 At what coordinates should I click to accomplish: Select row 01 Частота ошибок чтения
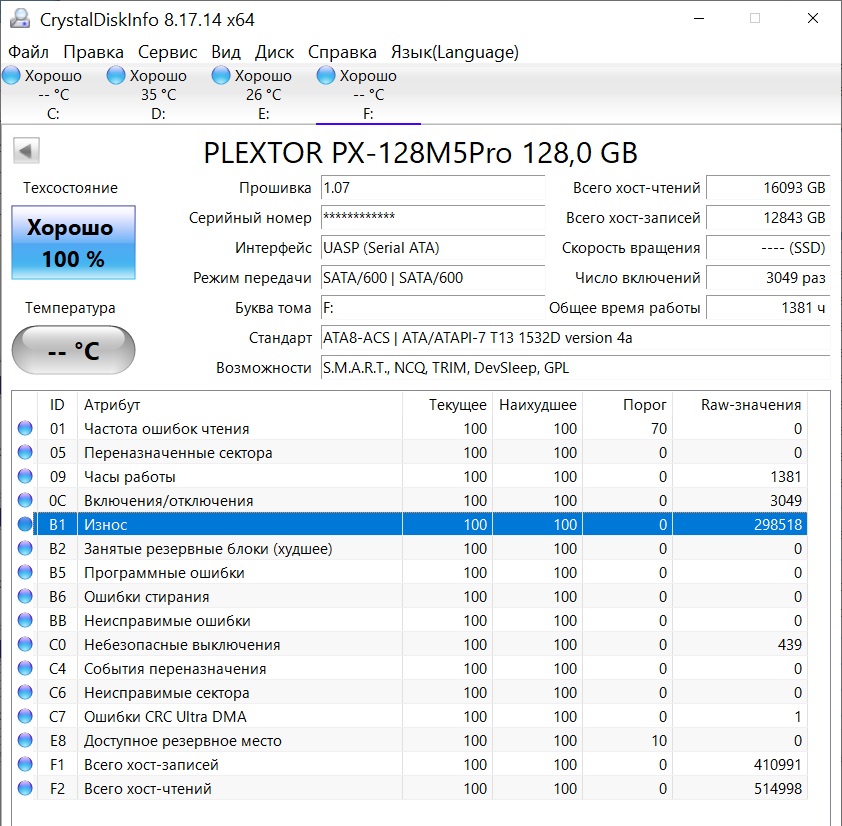tap(410, 429)
